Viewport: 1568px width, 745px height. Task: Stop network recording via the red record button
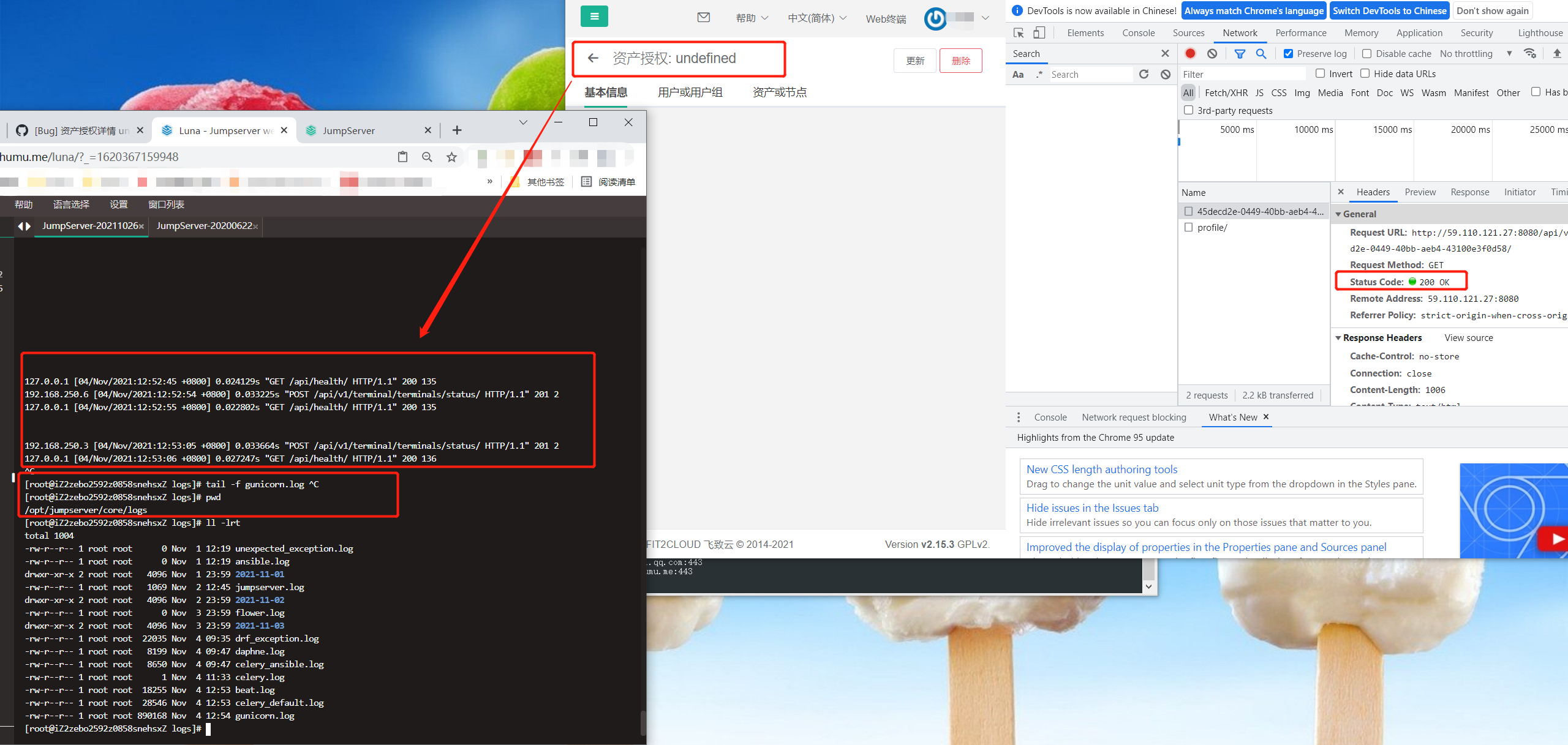click(x=1190, y=53)
